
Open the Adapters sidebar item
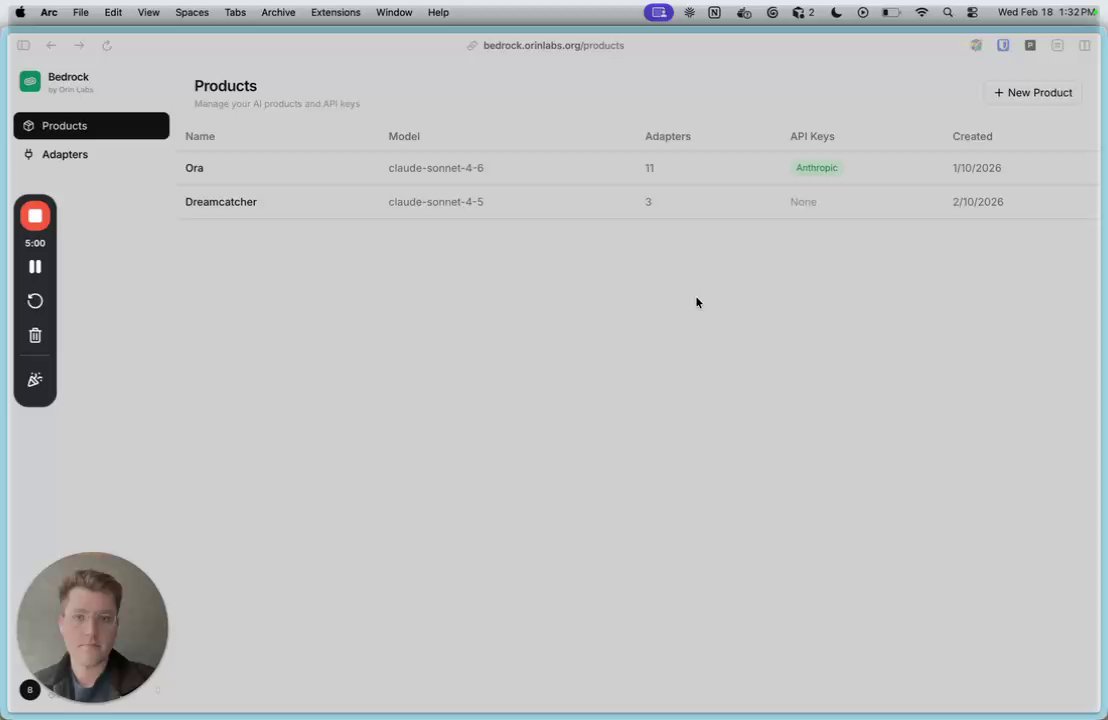click(91, 154)
